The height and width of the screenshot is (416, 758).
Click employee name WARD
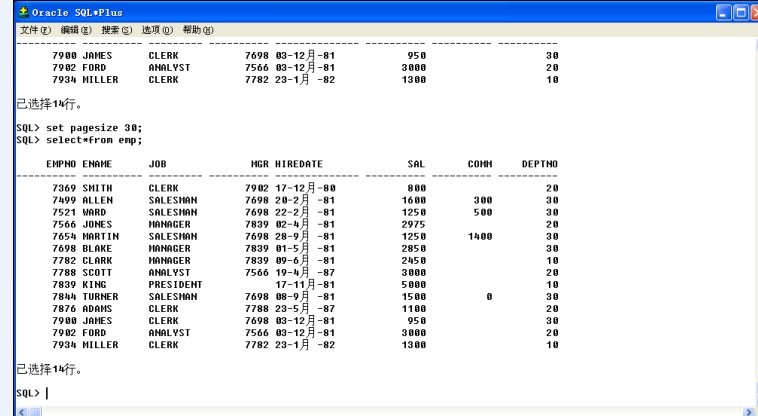pos(94,212)
